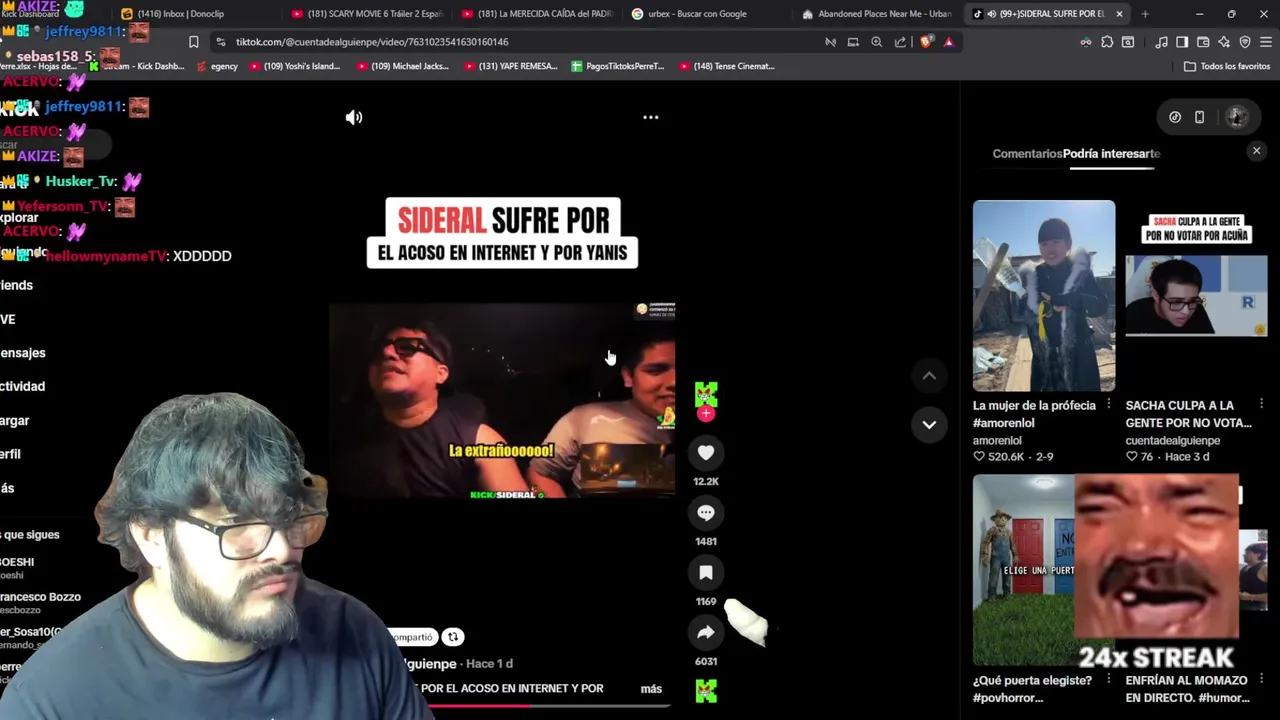Switch to 'La MERECIDA CAÍDA' tab

pyautogui.click(x=537, y=14)
